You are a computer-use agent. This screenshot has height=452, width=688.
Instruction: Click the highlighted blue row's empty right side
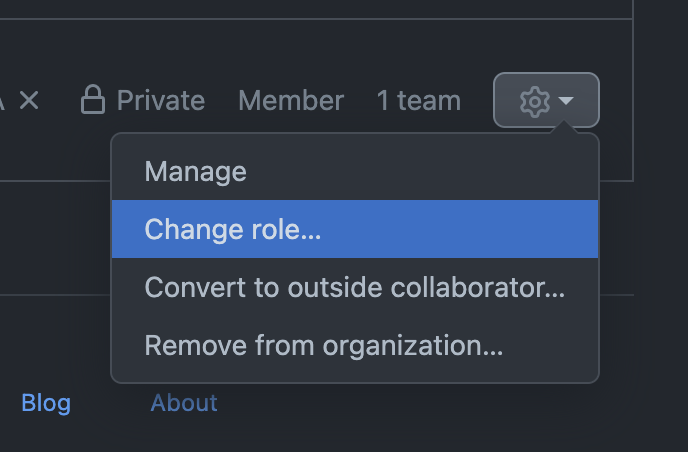pyautogui.click(x=459, y=229)
